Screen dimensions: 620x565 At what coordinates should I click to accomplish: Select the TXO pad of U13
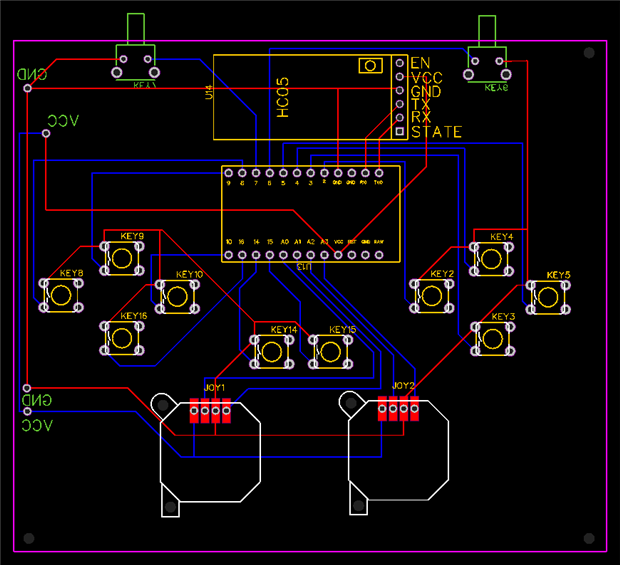tap(379, 173)
